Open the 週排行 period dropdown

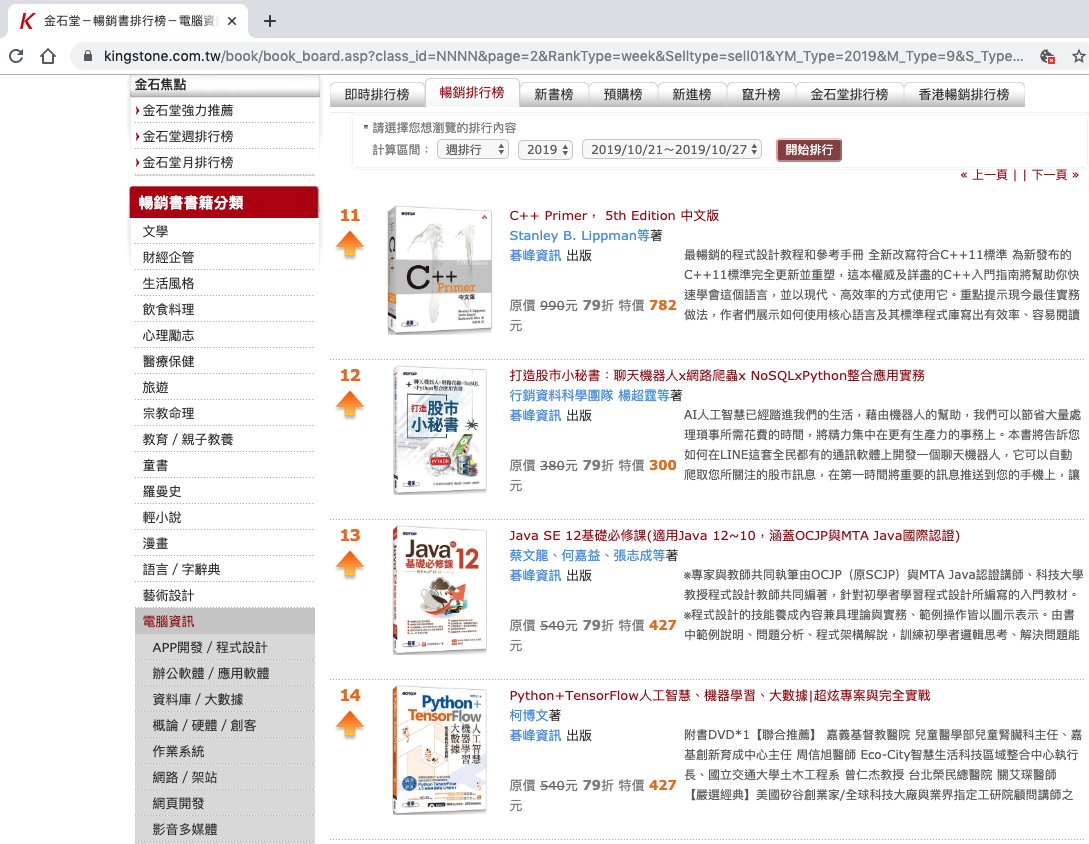tap(473, 149)
